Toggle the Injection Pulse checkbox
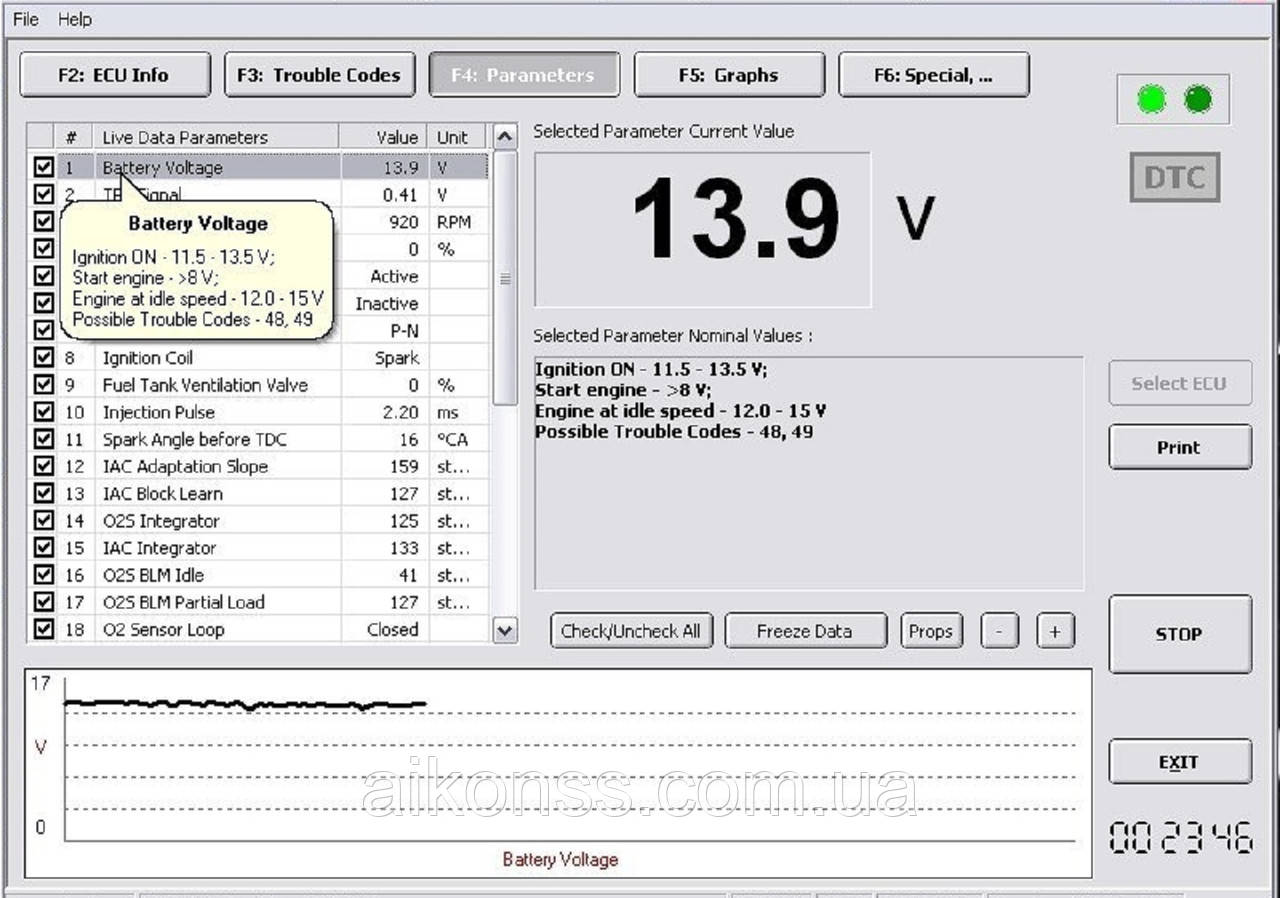 tap(43, 412)
